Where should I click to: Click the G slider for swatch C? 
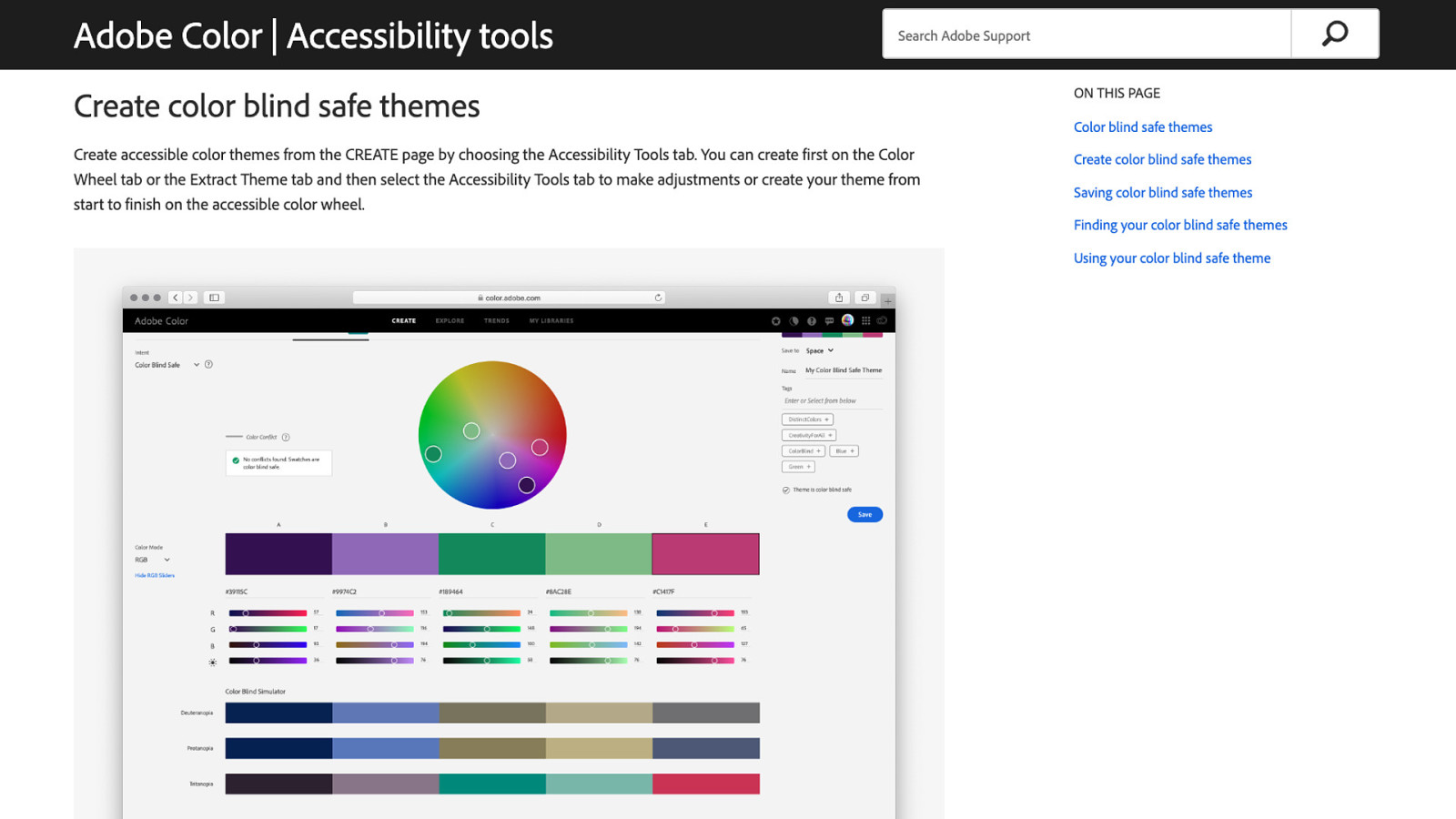[481, 629]
